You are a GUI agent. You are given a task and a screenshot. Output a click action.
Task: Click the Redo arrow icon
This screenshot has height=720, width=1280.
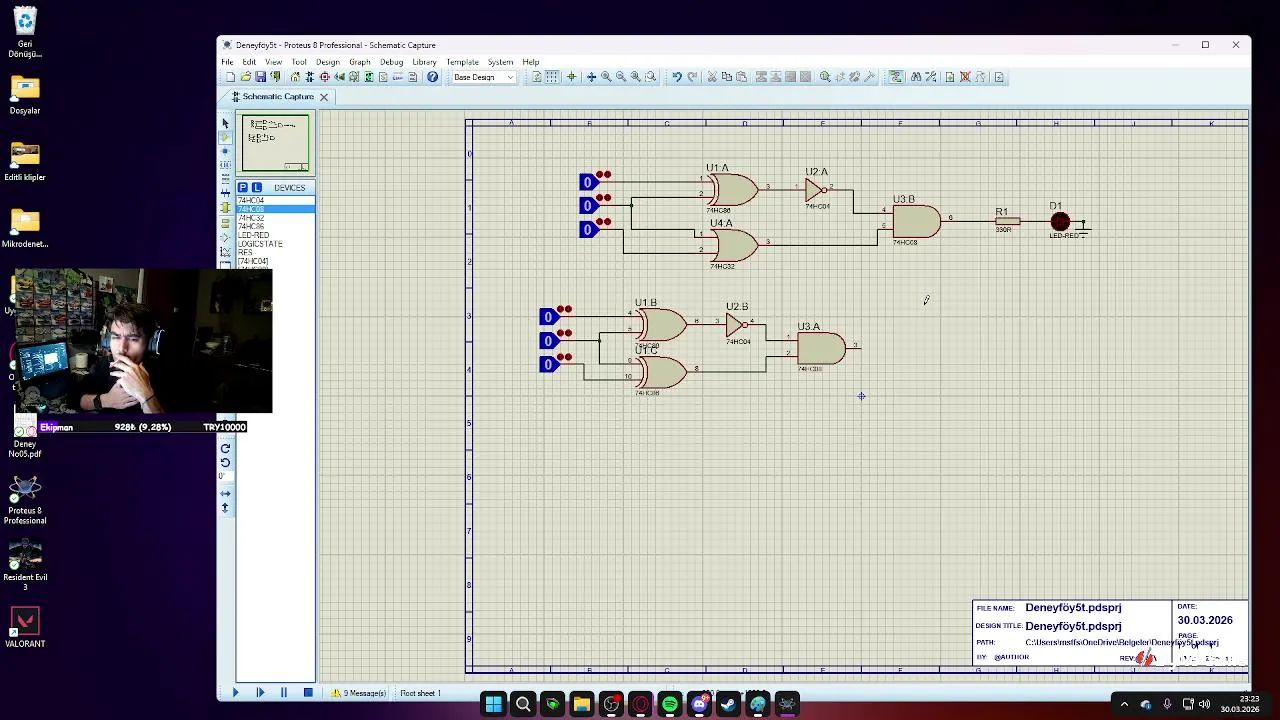[692, 77]
